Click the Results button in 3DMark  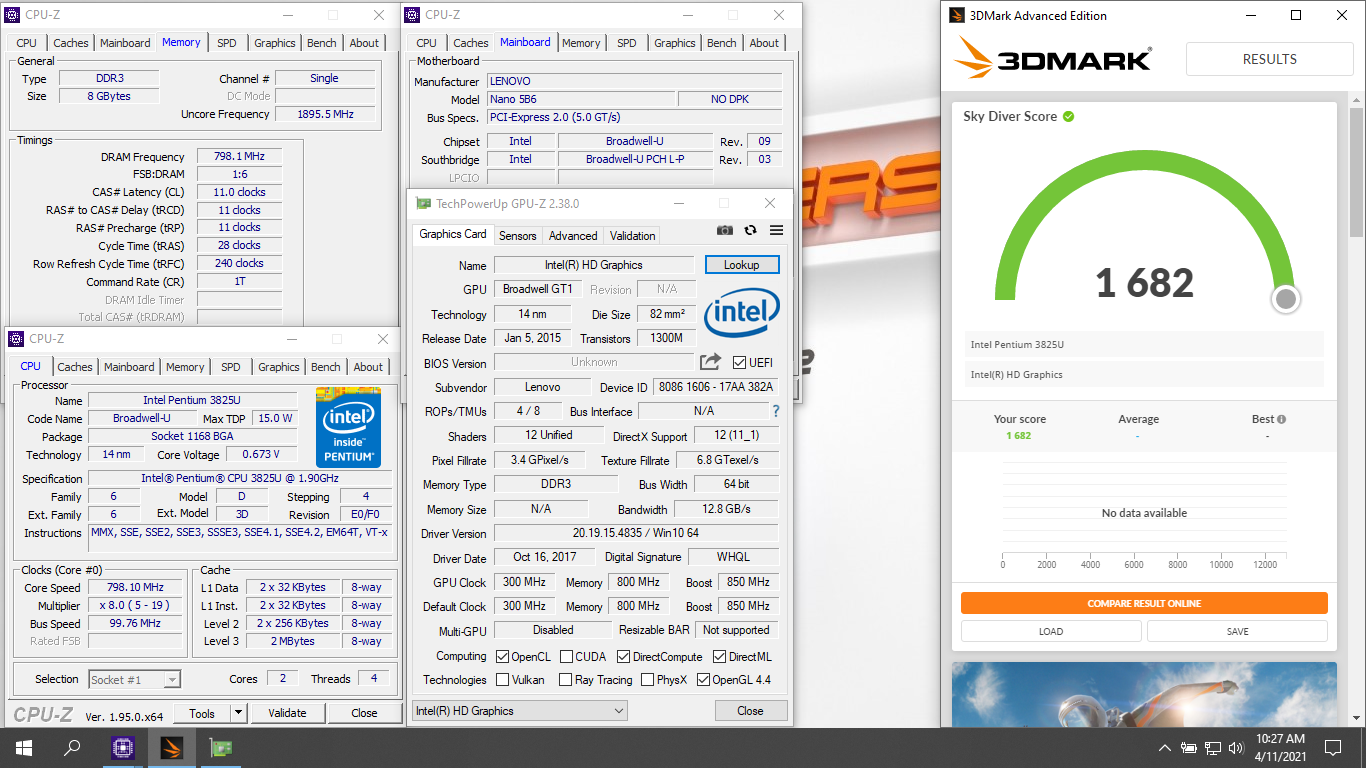pyautogui.click(x=1269, y=59)
